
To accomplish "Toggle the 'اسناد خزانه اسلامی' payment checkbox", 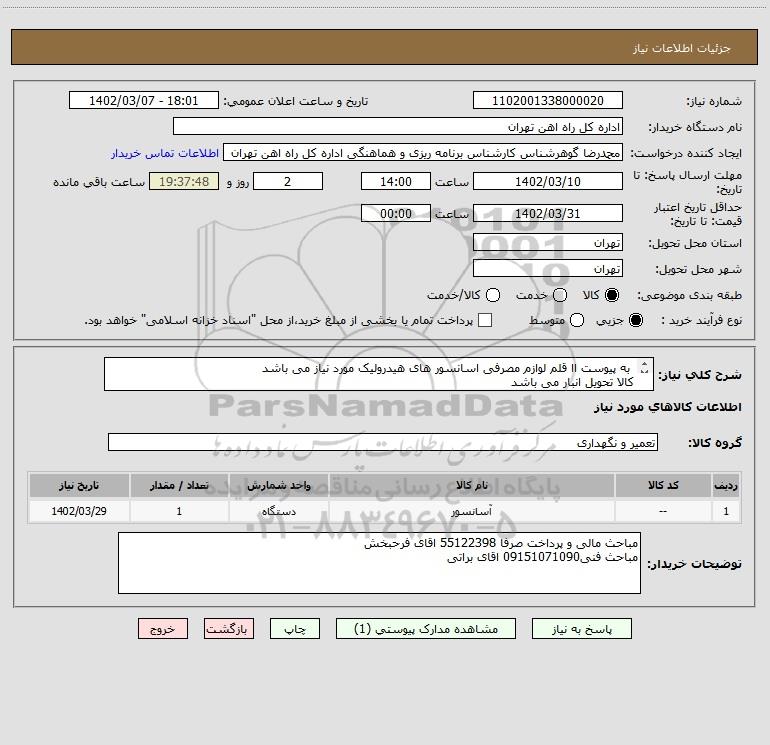I will [x=485, y=320].
